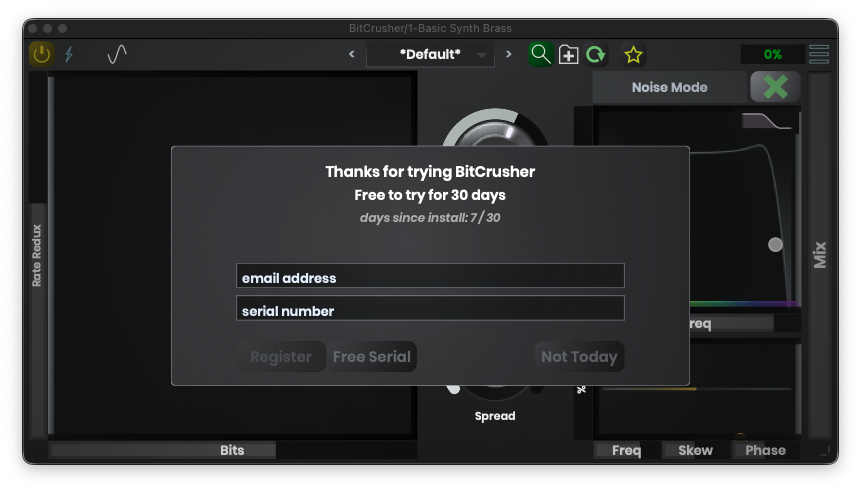Click the Register button
861x491 pixels.
tap(281, 357)
